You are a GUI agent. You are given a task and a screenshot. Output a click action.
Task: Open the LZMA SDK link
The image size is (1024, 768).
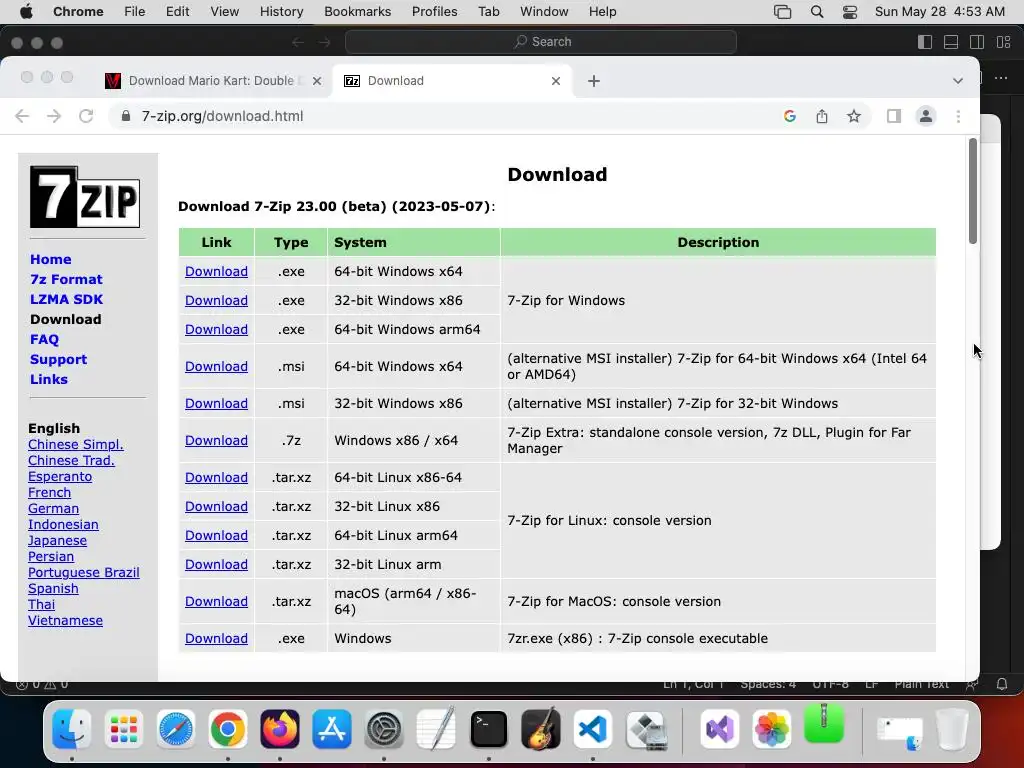click(66, 299)
